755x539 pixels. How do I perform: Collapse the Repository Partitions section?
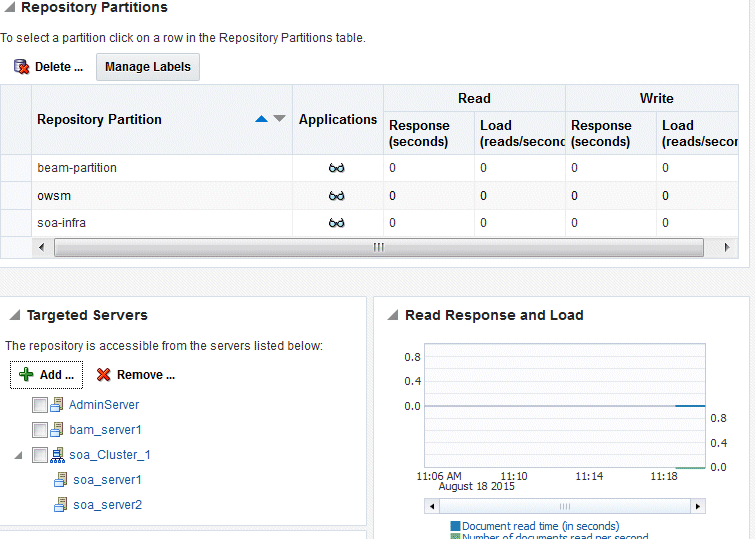tap(9, 7)
